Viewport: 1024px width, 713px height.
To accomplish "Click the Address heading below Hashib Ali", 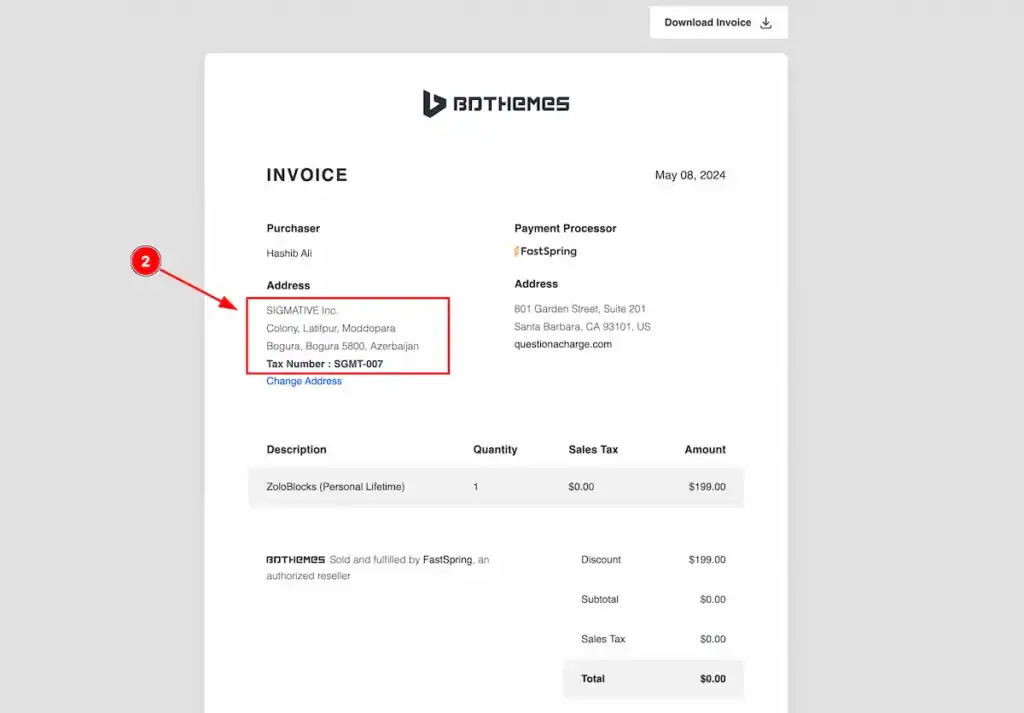I will point(288,285).
